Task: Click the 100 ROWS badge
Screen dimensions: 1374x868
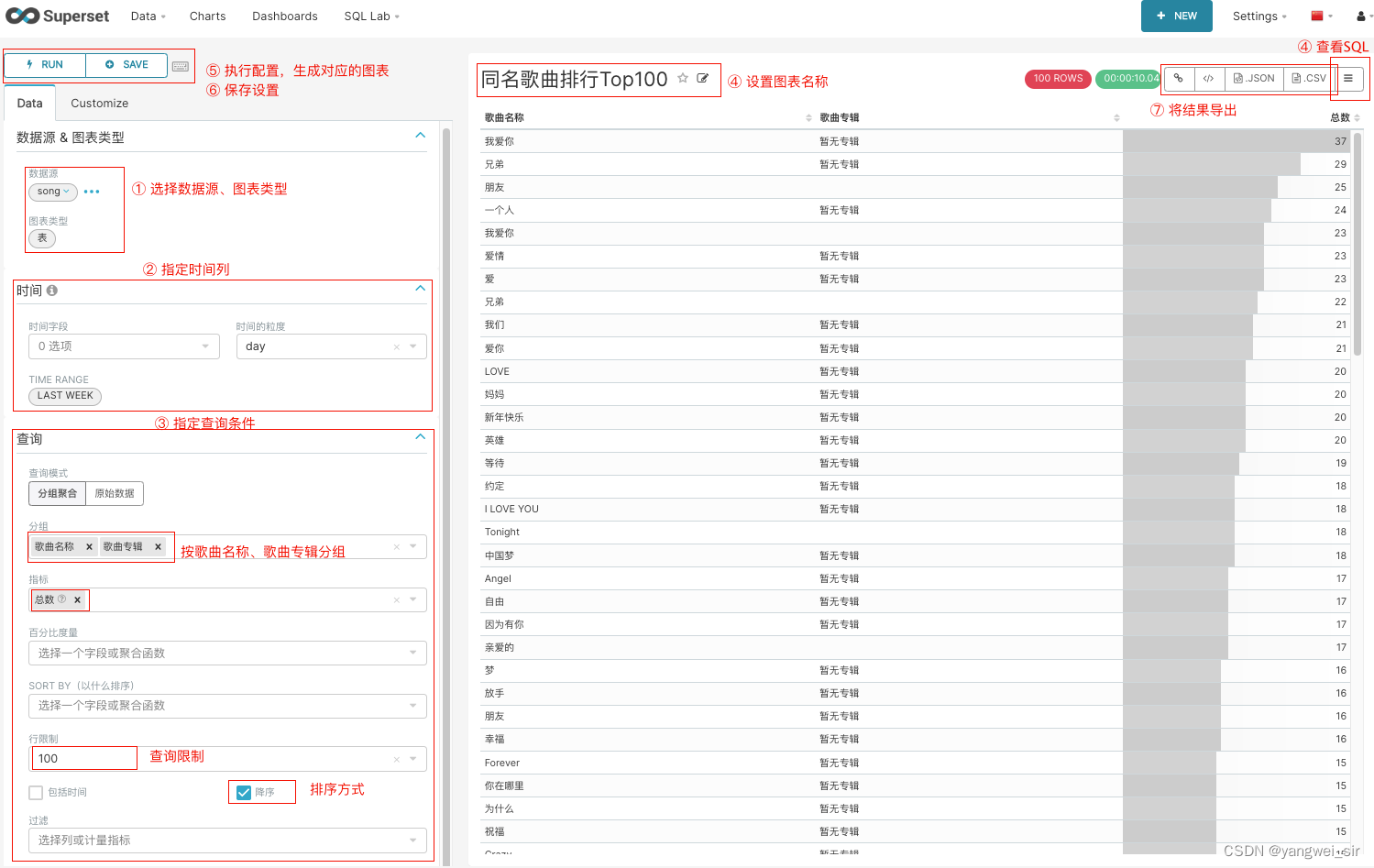Action: point(1058,79)
